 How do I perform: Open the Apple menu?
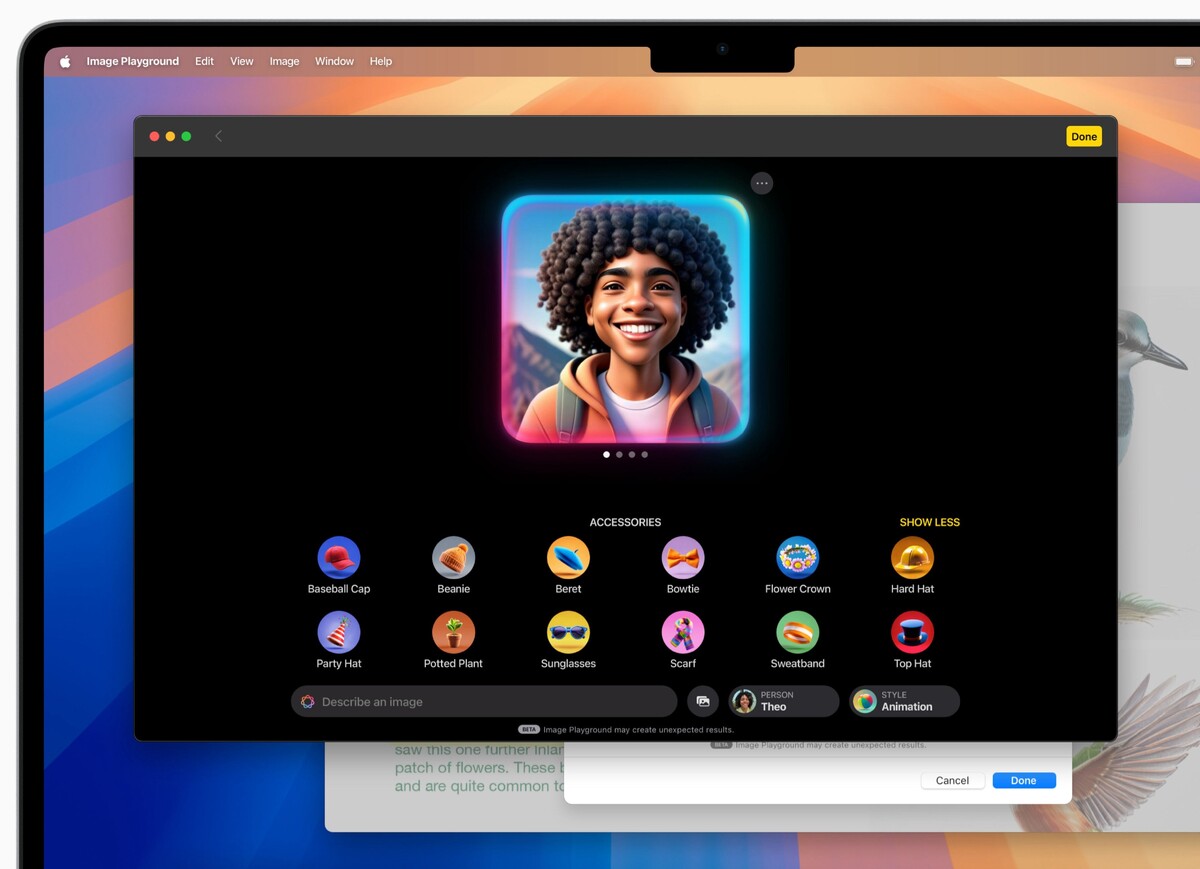(x=65, y=61)
